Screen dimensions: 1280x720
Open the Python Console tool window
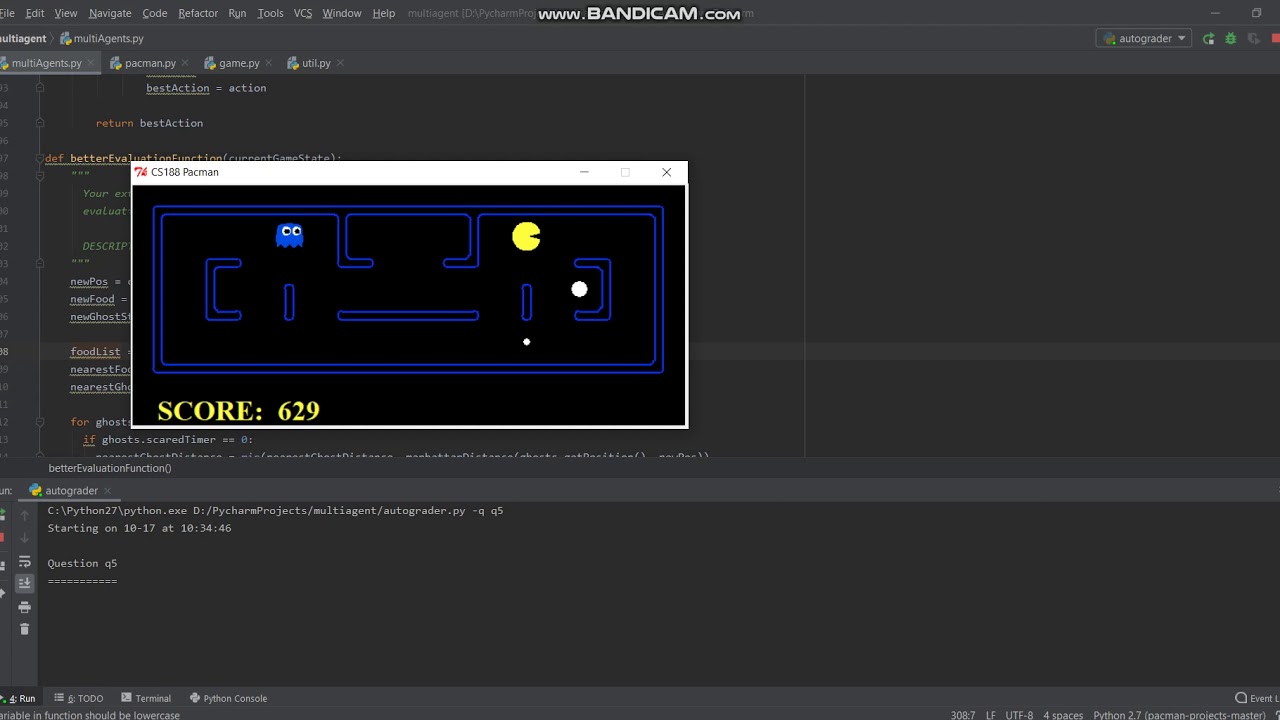228,698
